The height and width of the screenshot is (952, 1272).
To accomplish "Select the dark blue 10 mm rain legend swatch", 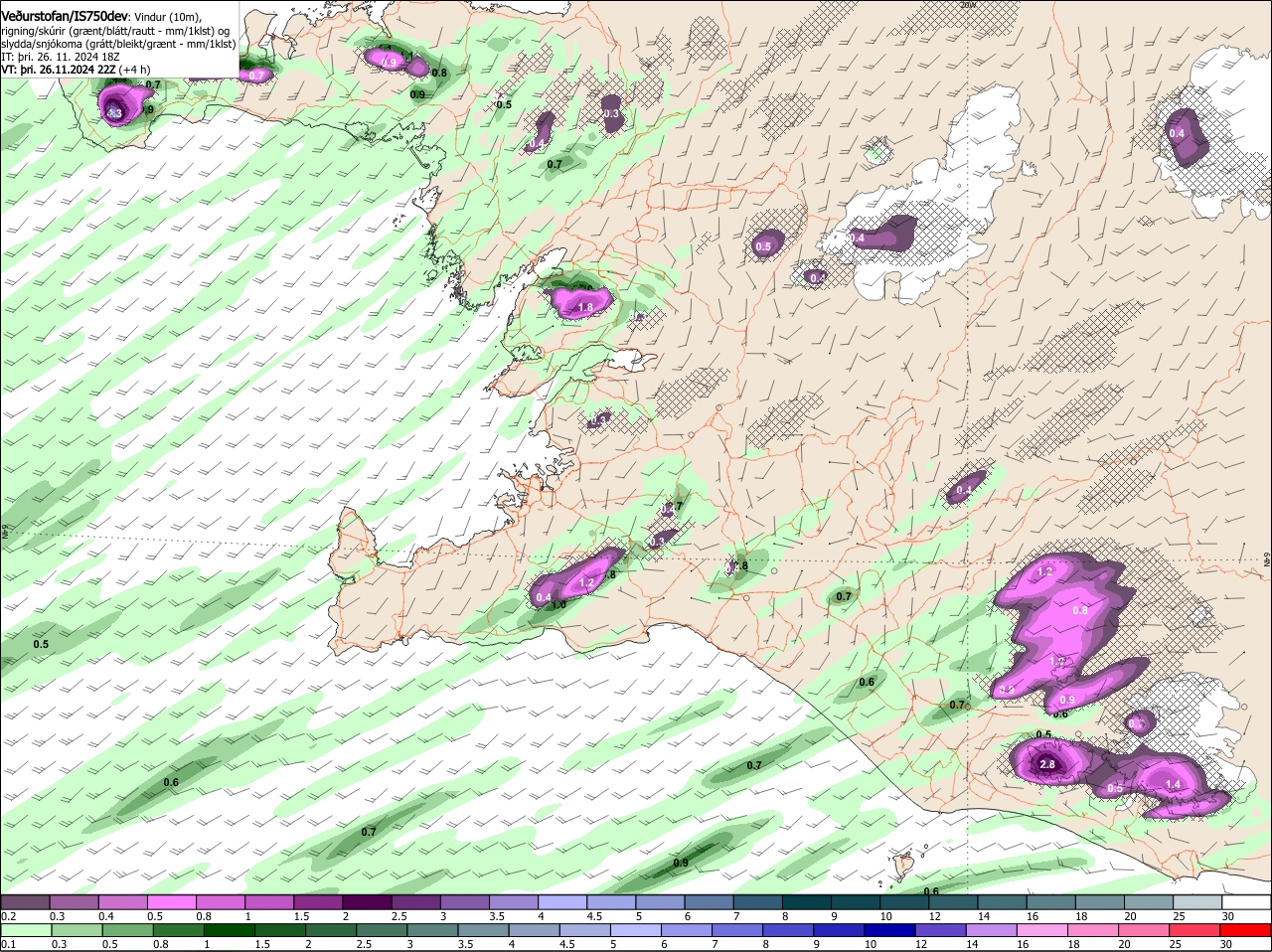I will pyautogui.click(x=888, y=930).
